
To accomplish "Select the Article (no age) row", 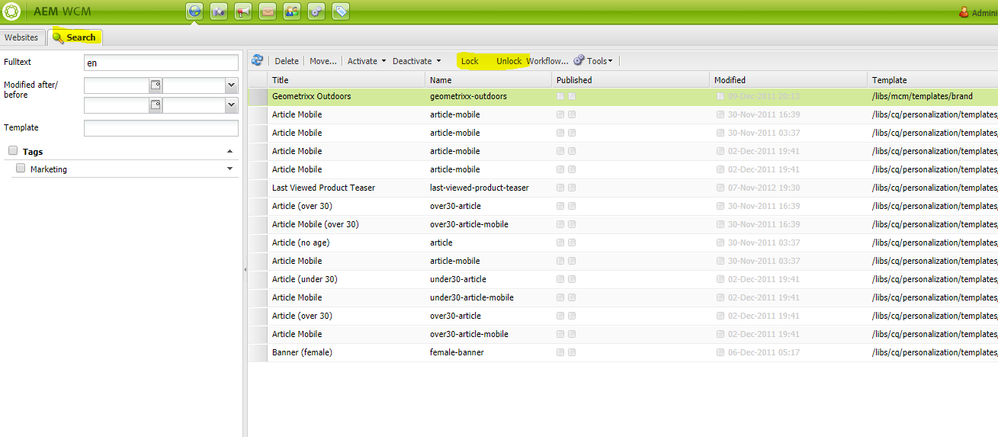I will pyautogui.click(x=623, y=242).
